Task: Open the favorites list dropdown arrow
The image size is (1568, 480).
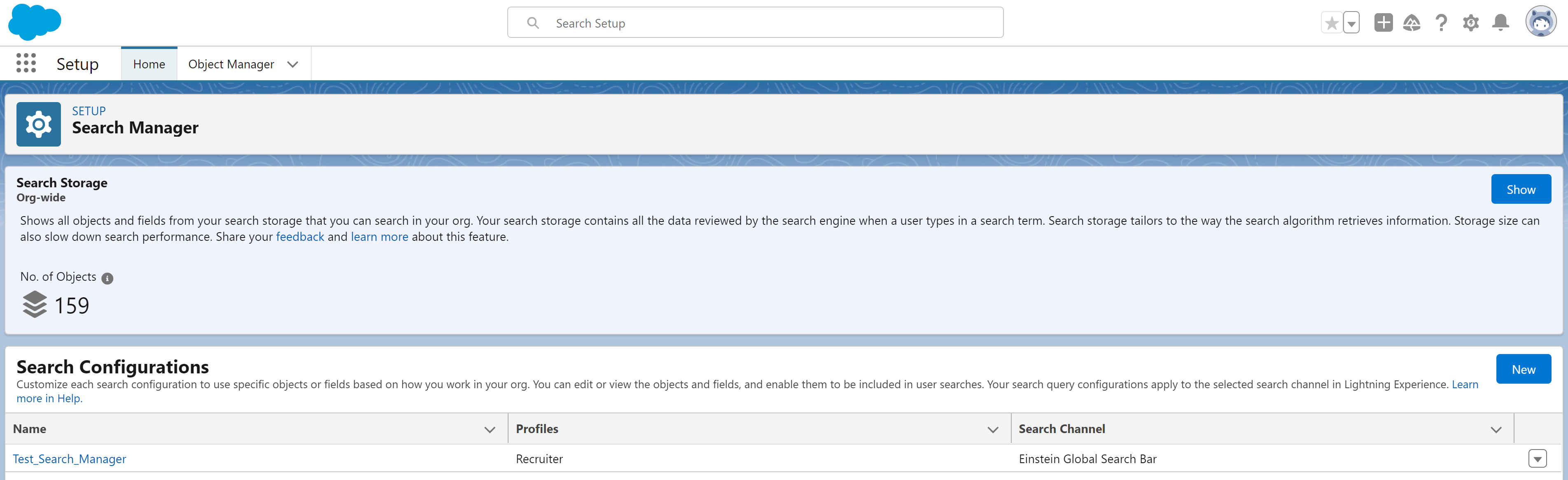Action: [1351, 23]
